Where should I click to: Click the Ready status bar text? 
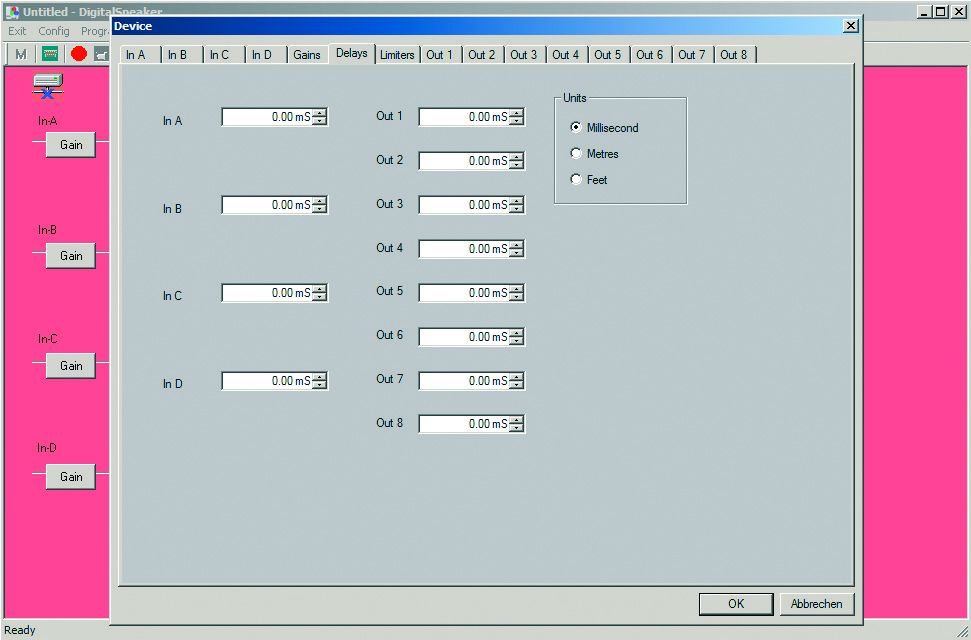point(20,630)
